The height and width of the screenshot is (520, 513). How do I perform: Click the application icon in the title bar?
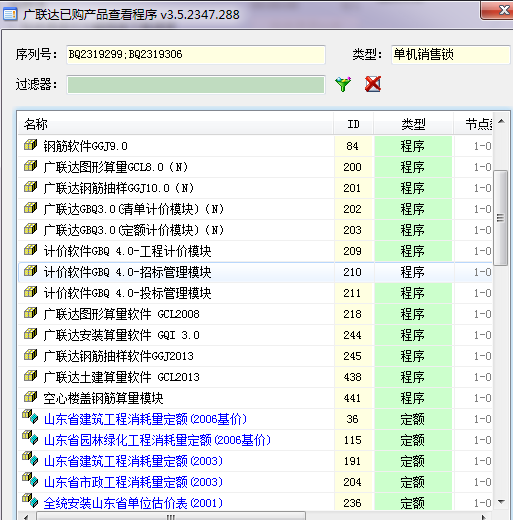10,14
